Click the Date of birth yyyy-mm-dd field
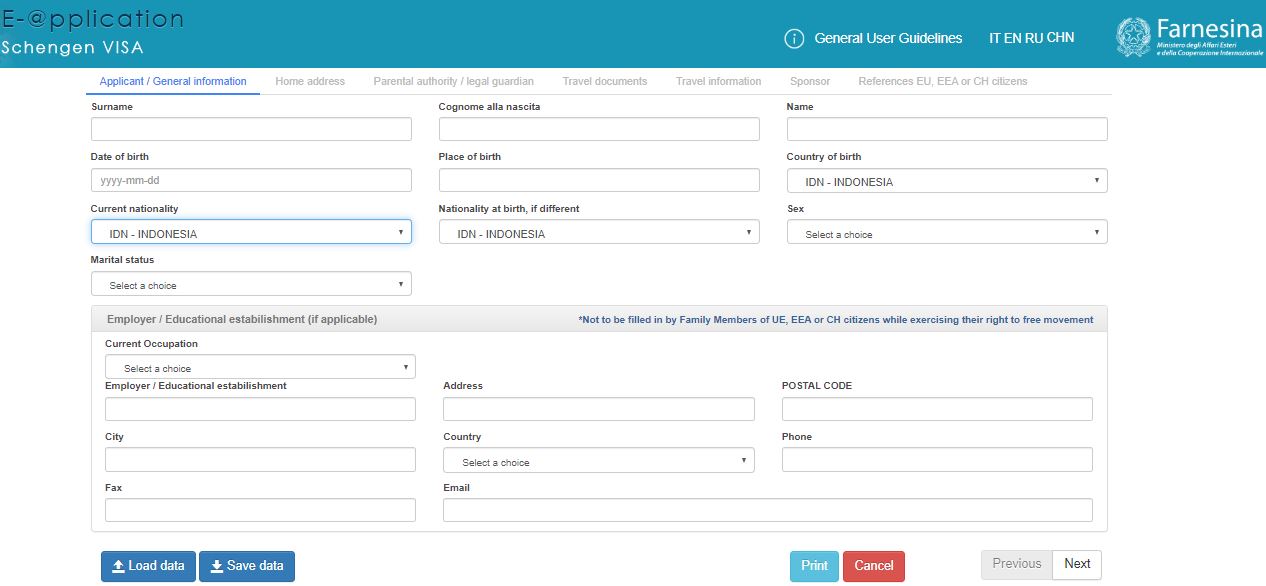1266x586 pixels. click(x=251, y=180)
